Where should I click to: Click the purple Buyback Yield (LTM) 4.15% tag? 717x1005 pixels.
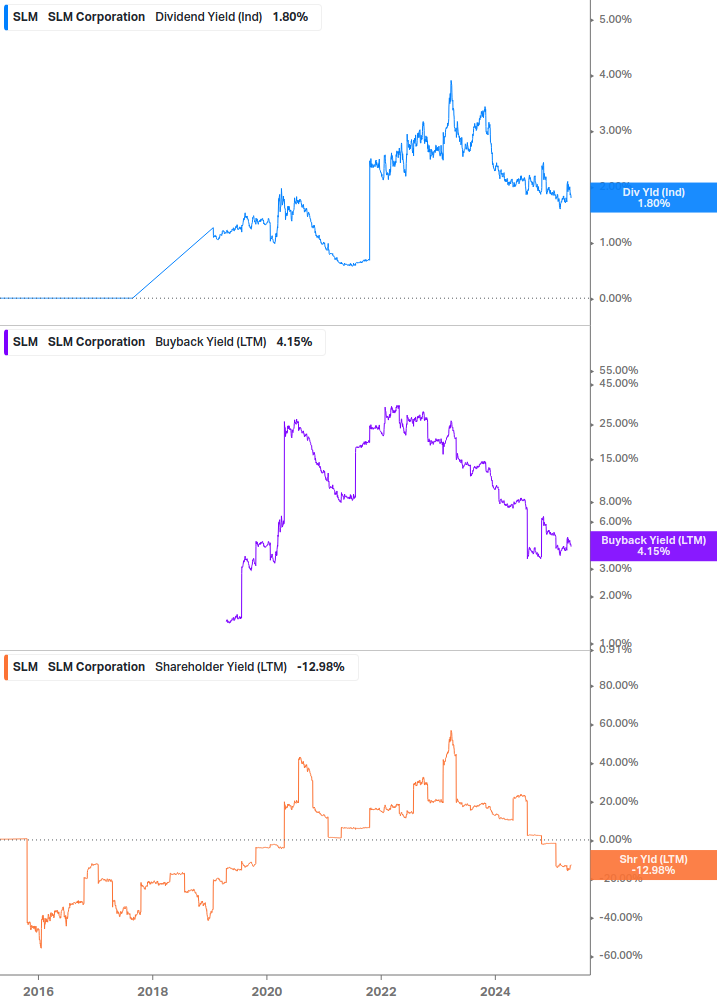[x=654, y=546]
